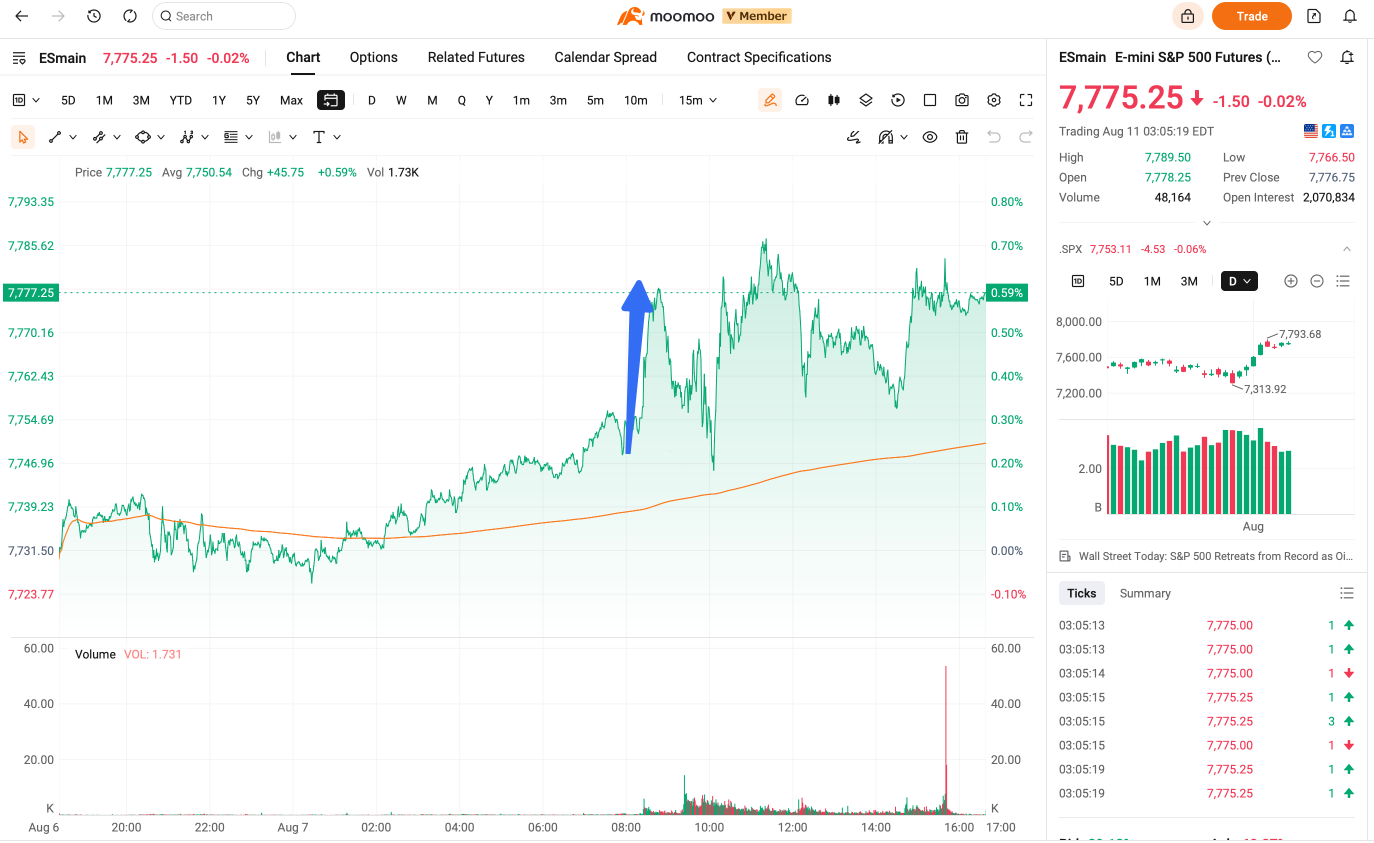Open the Ticks panel list options icon
The image size is (1374, 843).
point(1347,593)
